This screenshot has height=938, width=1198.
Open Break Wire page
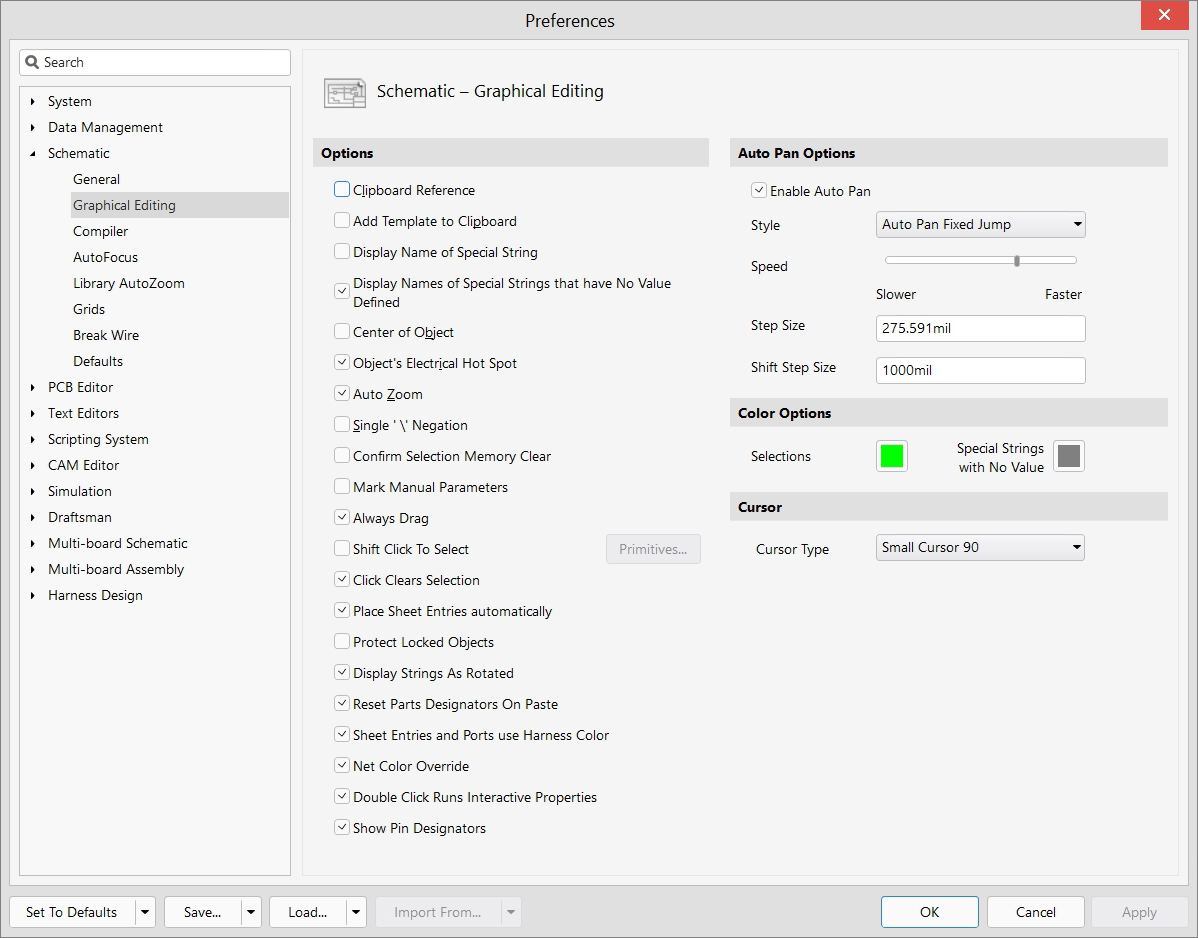(x=106, y=335)
